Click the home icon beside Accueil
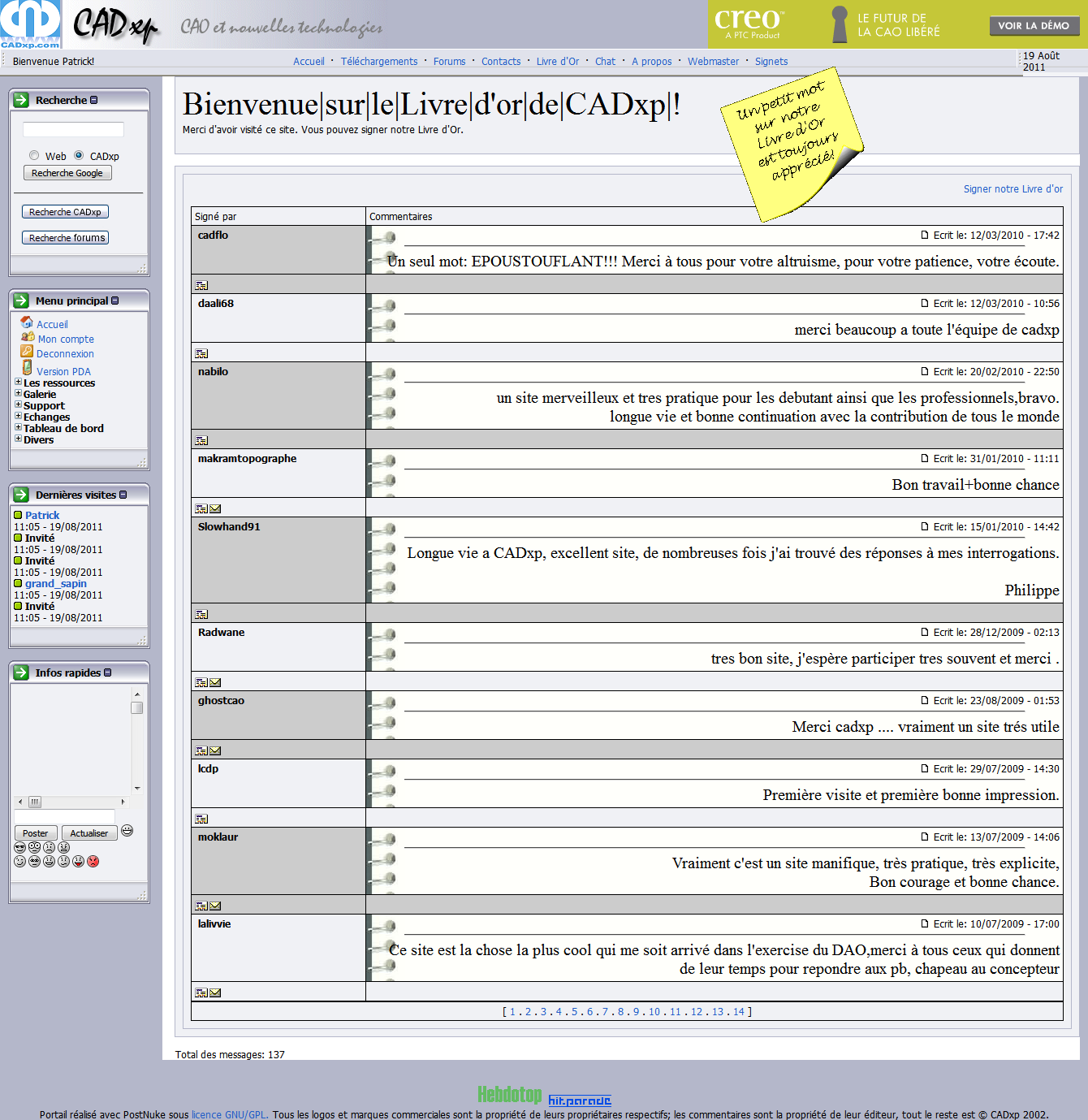Viewport: 1088px width, 1120px height. [x=27, y=322]
